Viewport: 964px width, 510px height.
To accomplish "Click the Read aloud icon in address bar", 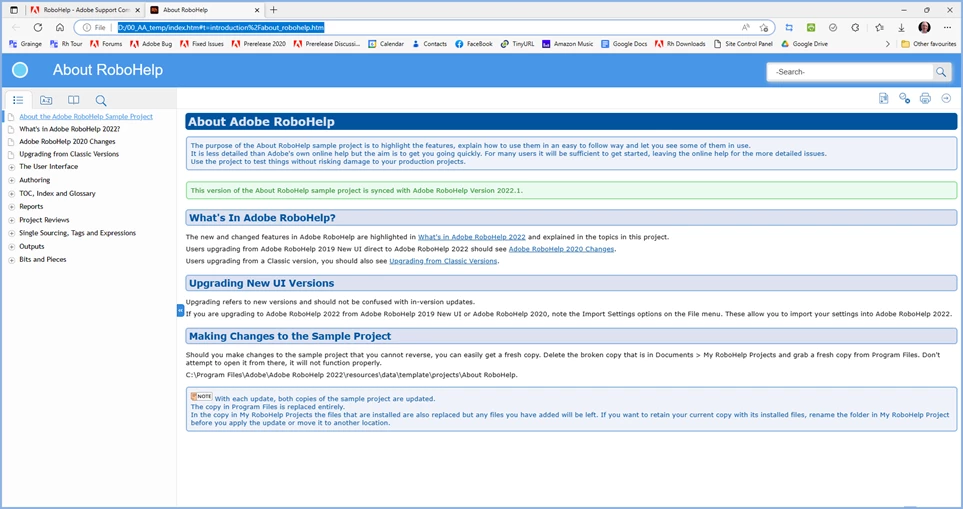I will point(745,28).
